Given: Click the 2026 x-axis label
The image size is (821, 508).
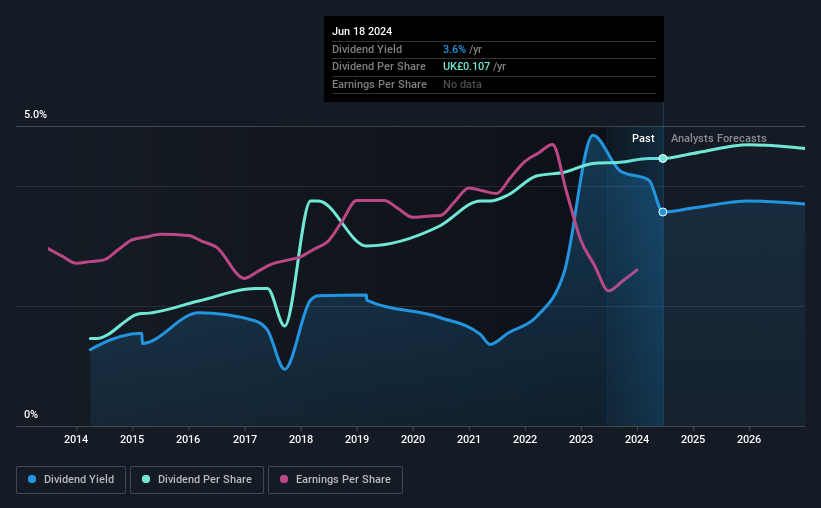Looking at the screenshot, I should pyautogui.click(x=749, y=439).
